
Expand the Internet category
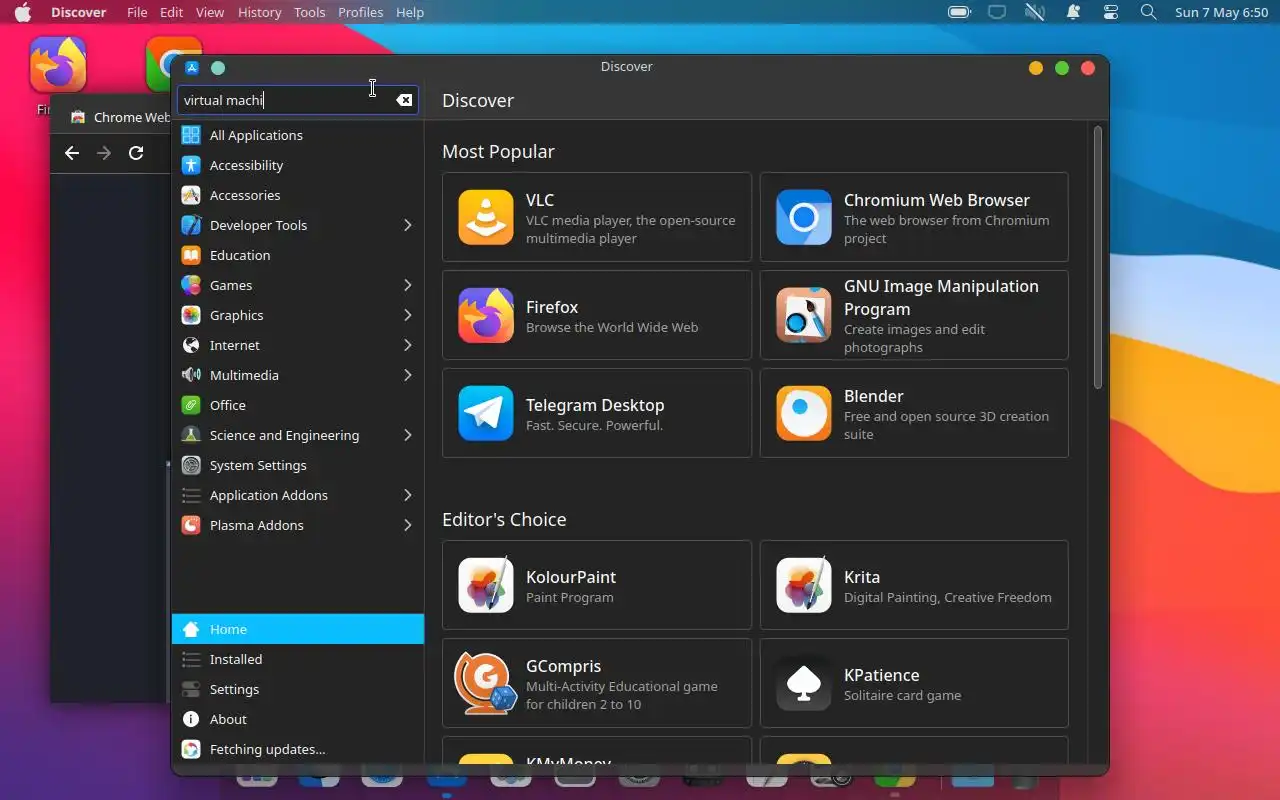[407, 345]
